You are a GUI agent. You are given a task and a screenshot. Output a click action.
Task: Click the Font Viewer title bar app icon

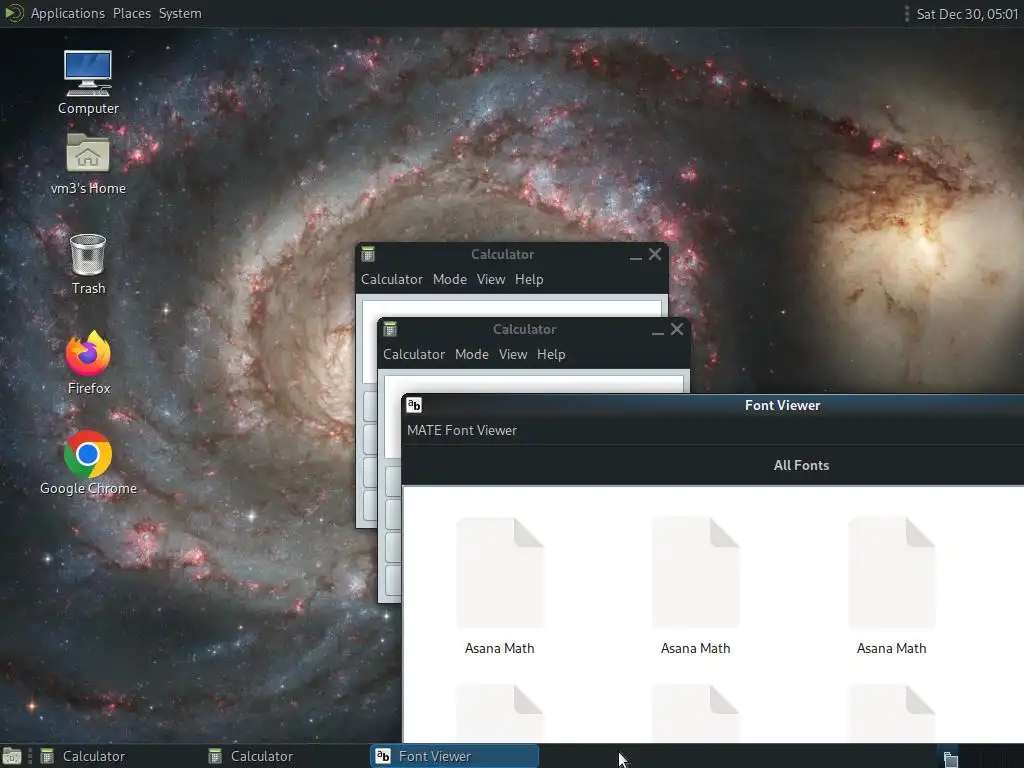(414, 405)
